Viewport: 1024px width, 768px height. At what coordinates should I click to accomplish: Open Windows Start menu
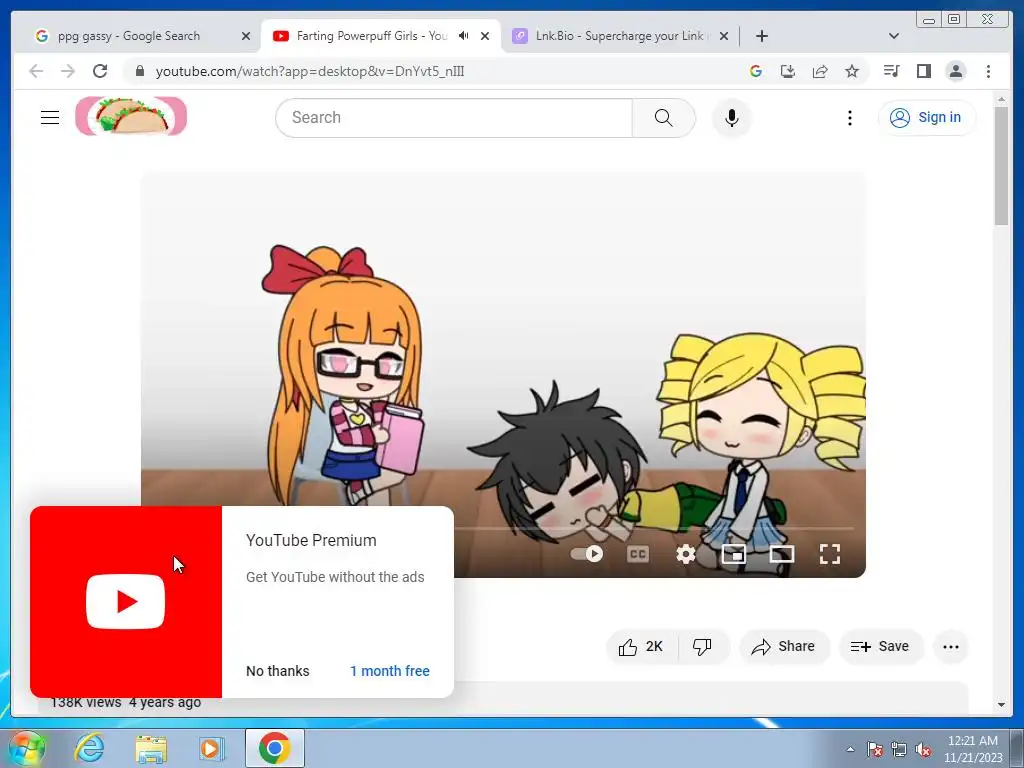(x=27, y=748)
